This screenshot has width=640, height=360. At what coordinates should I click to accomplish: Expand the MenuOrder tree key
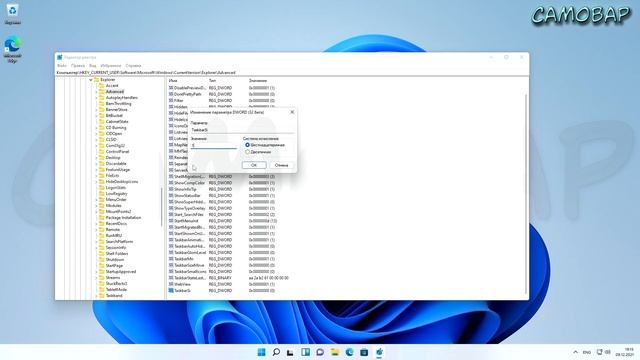click(96, 200)
